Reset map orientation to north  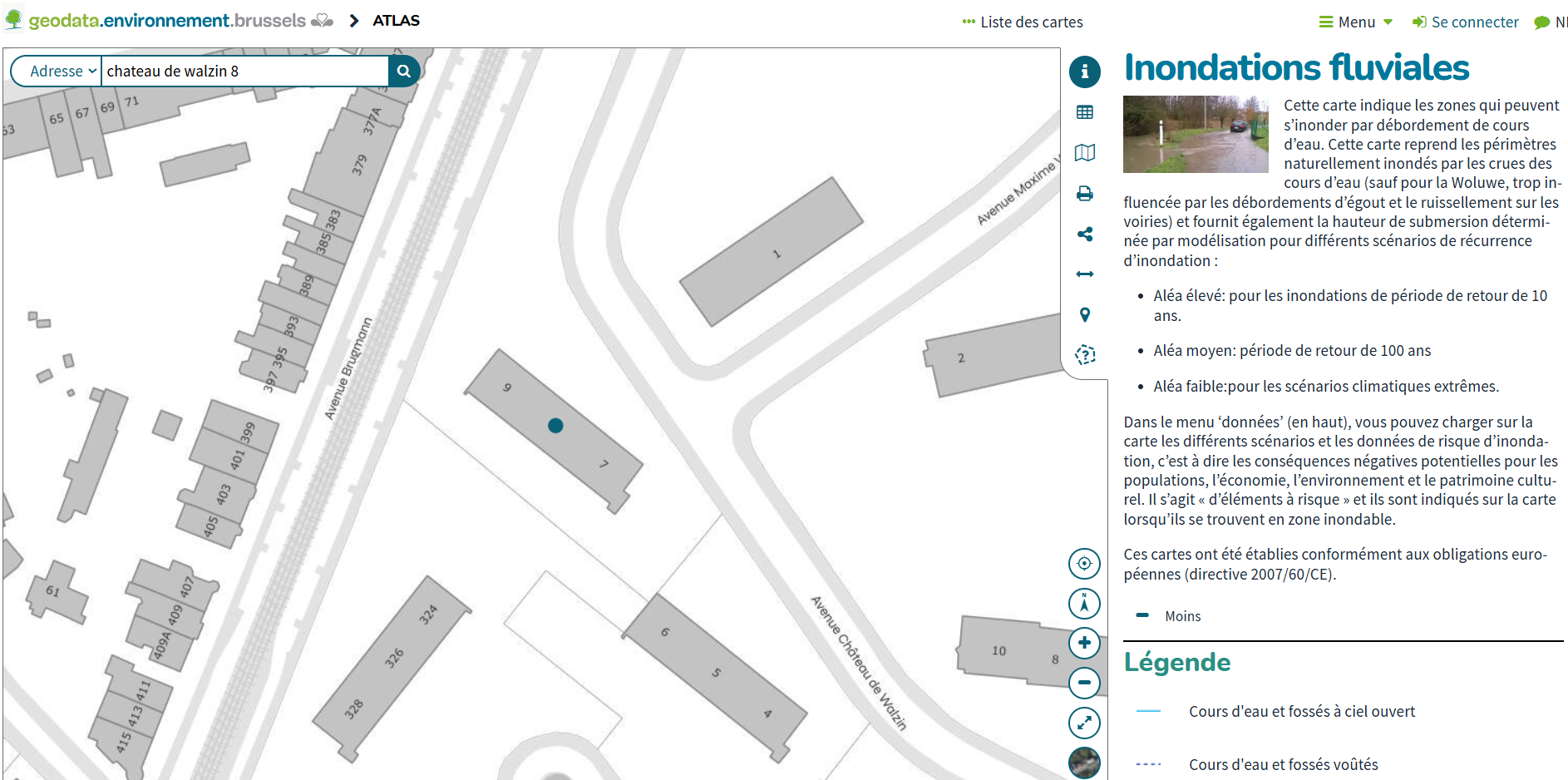tap(1084, 604)
